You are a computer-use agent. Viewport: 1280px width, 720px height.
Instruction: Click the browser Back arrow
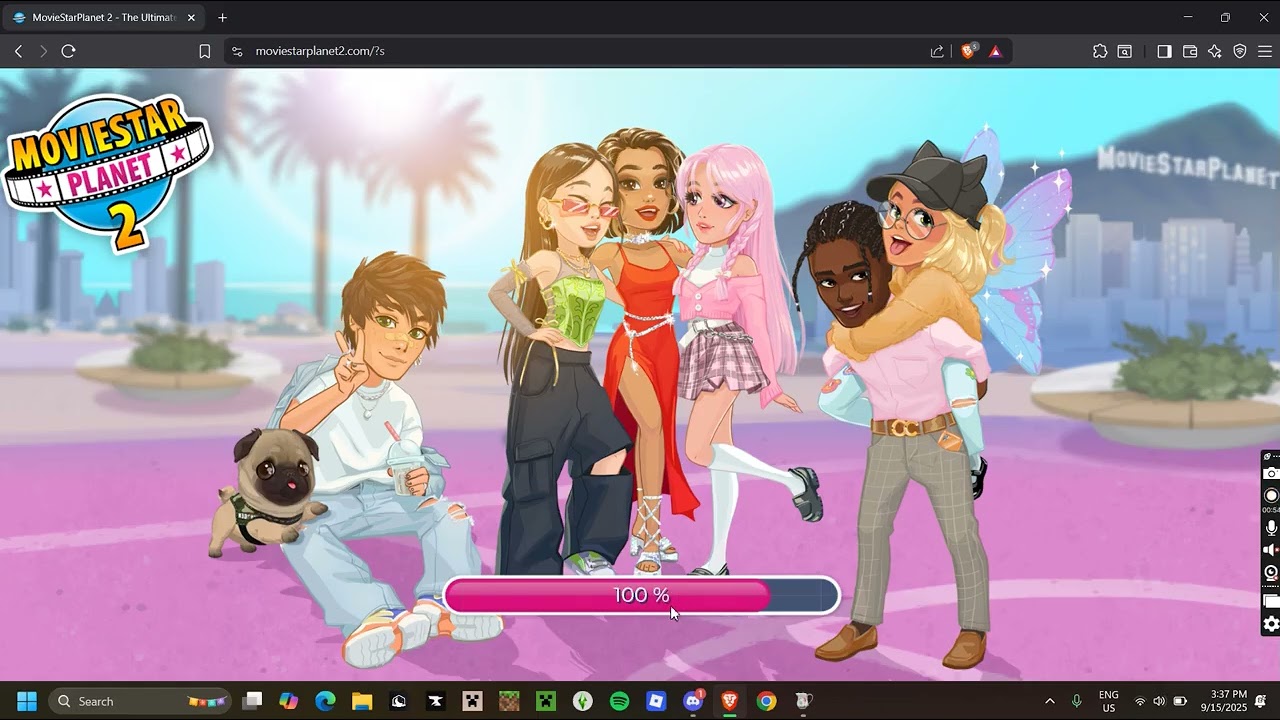[x=18, y=51]
